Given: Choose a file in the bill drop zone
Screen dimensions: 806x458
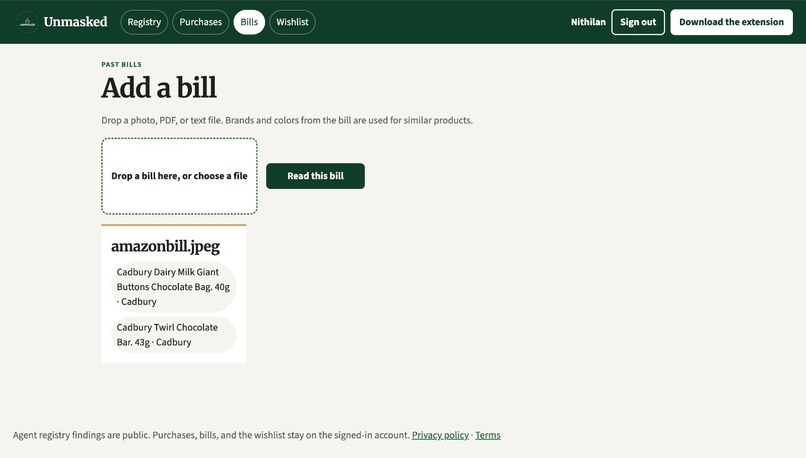Looking at the screenshot, I should [179, 176].
